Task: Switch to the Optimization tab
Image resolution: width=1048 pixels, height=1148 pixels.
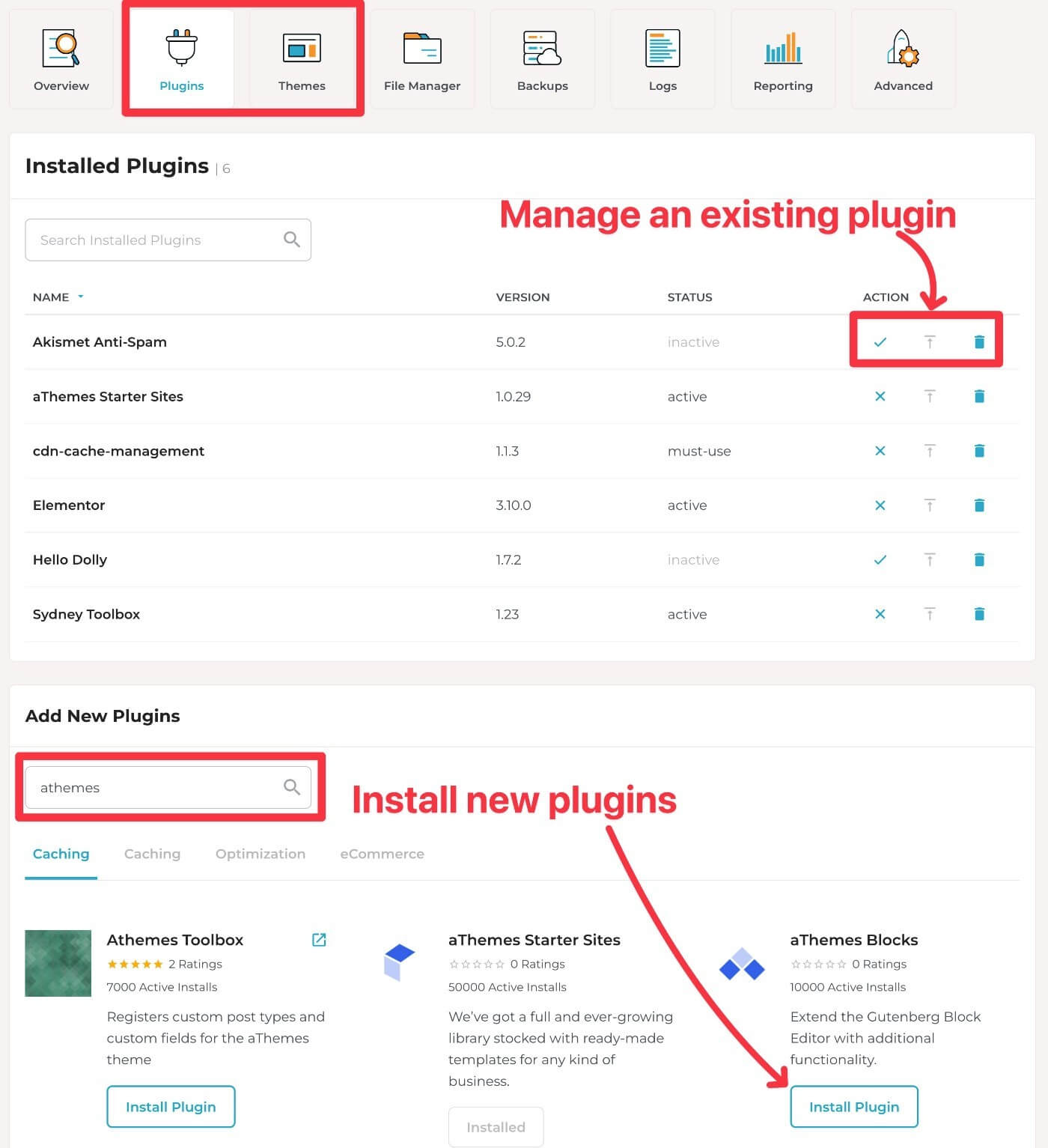Action: [x=261, y=854]
